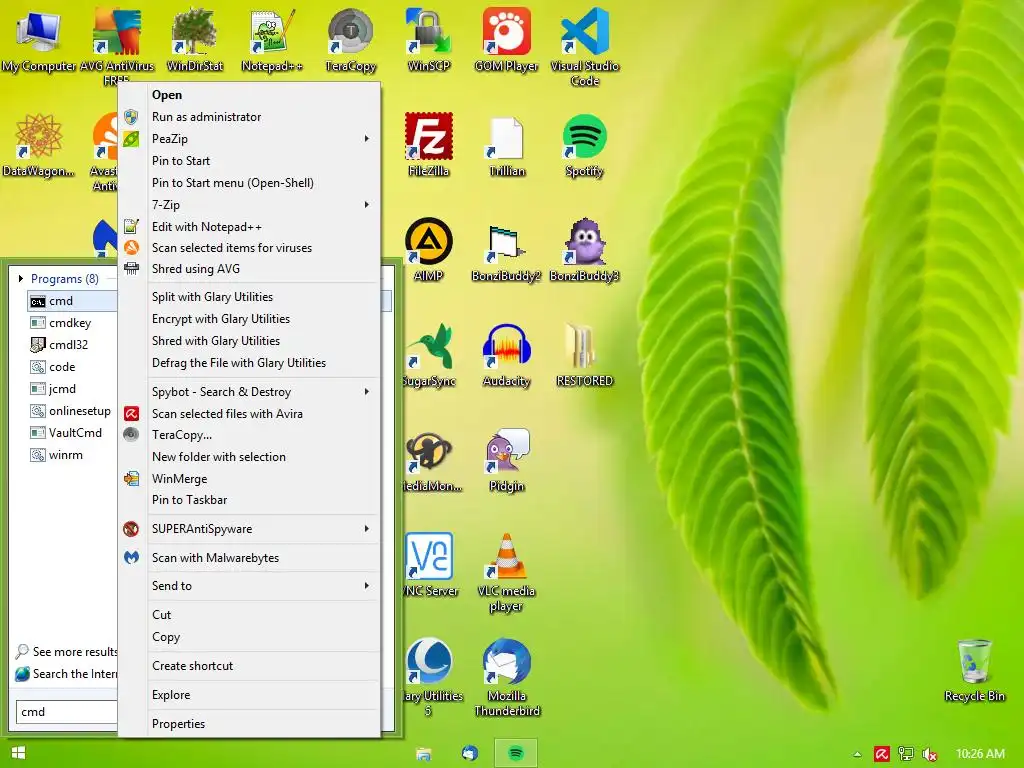This screenshot has width=1024, height=768.
Task: Open the Recycle Bin
Action: (974, 670)
